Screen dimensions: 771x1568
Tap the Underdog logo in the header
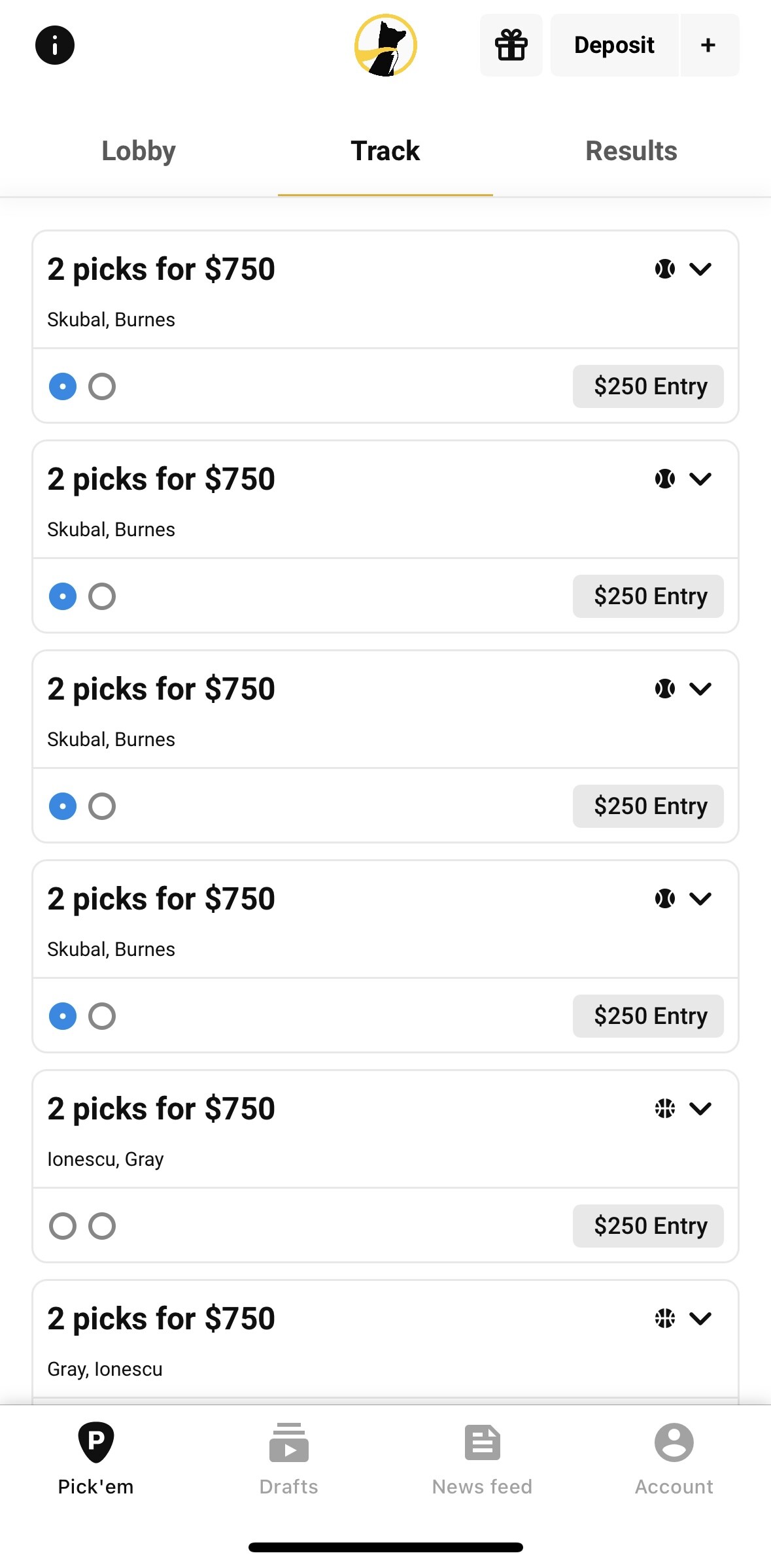[x=385, y=45]
